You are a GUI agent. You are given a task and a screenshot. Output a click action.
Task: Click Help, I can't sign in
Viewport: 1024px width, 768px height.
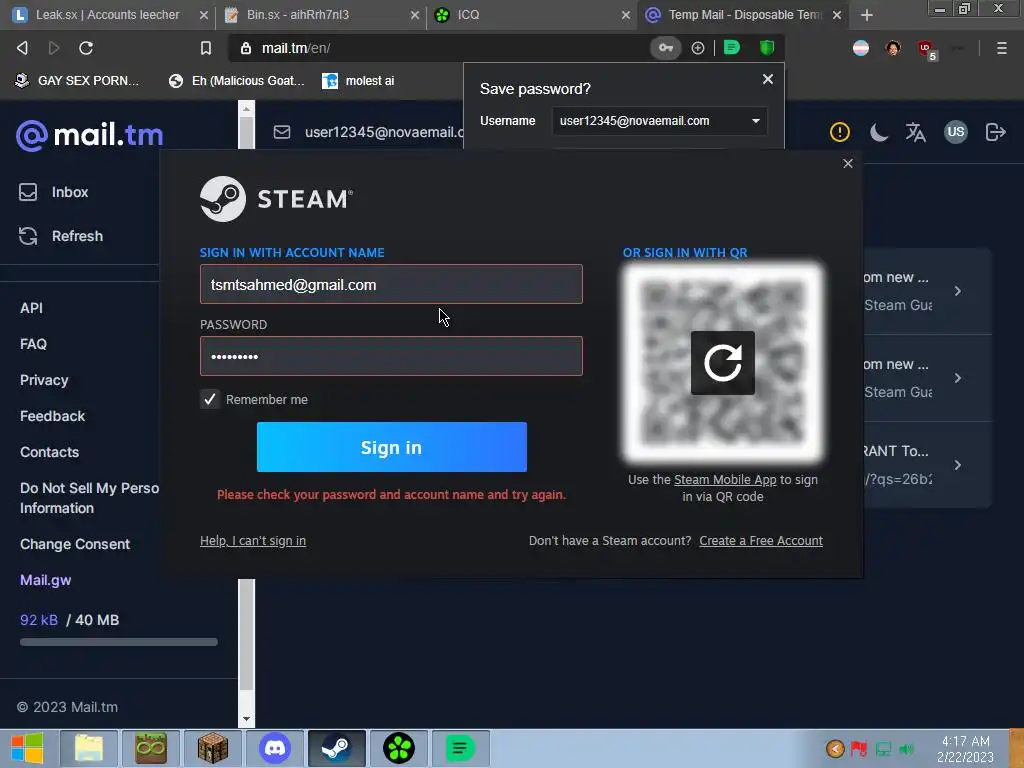pos(253,541)
